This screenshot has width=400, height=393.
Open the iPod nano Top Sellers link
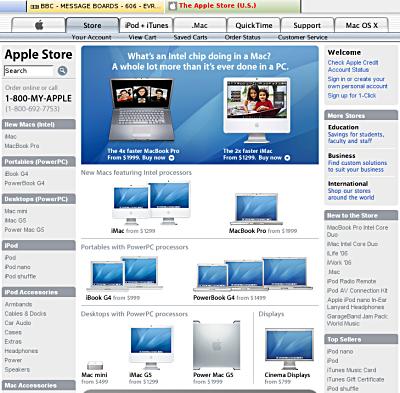click(x=340, y=351)
